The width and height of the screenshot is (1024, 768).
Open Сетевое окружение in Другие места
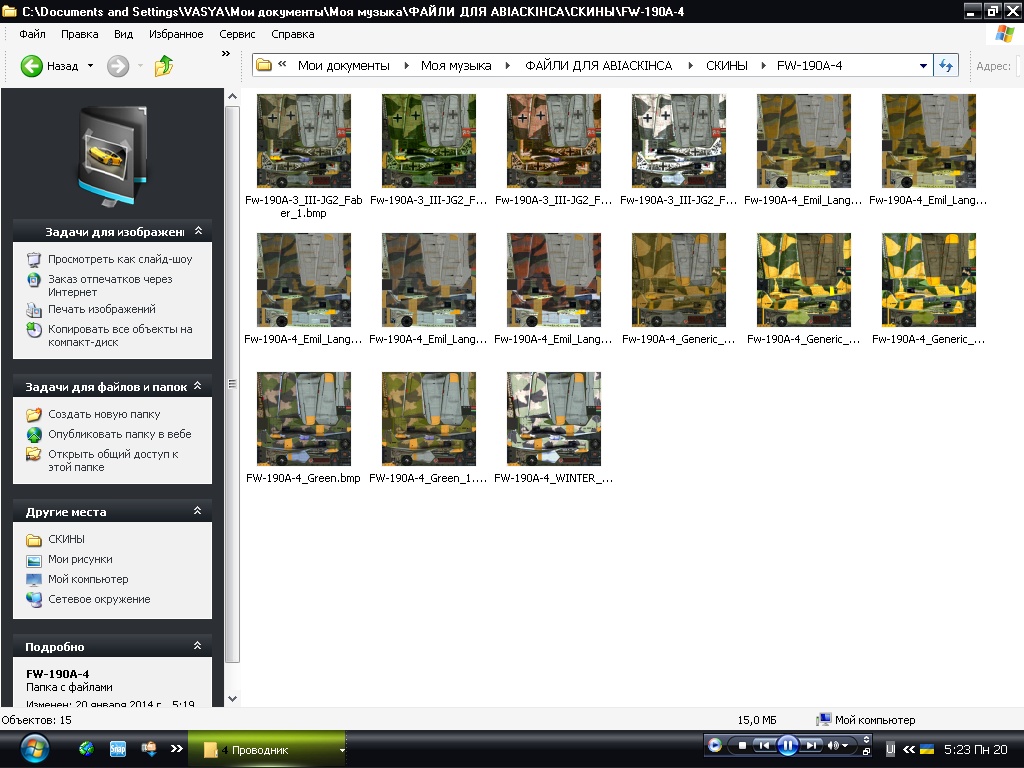[x=99, y=599]
